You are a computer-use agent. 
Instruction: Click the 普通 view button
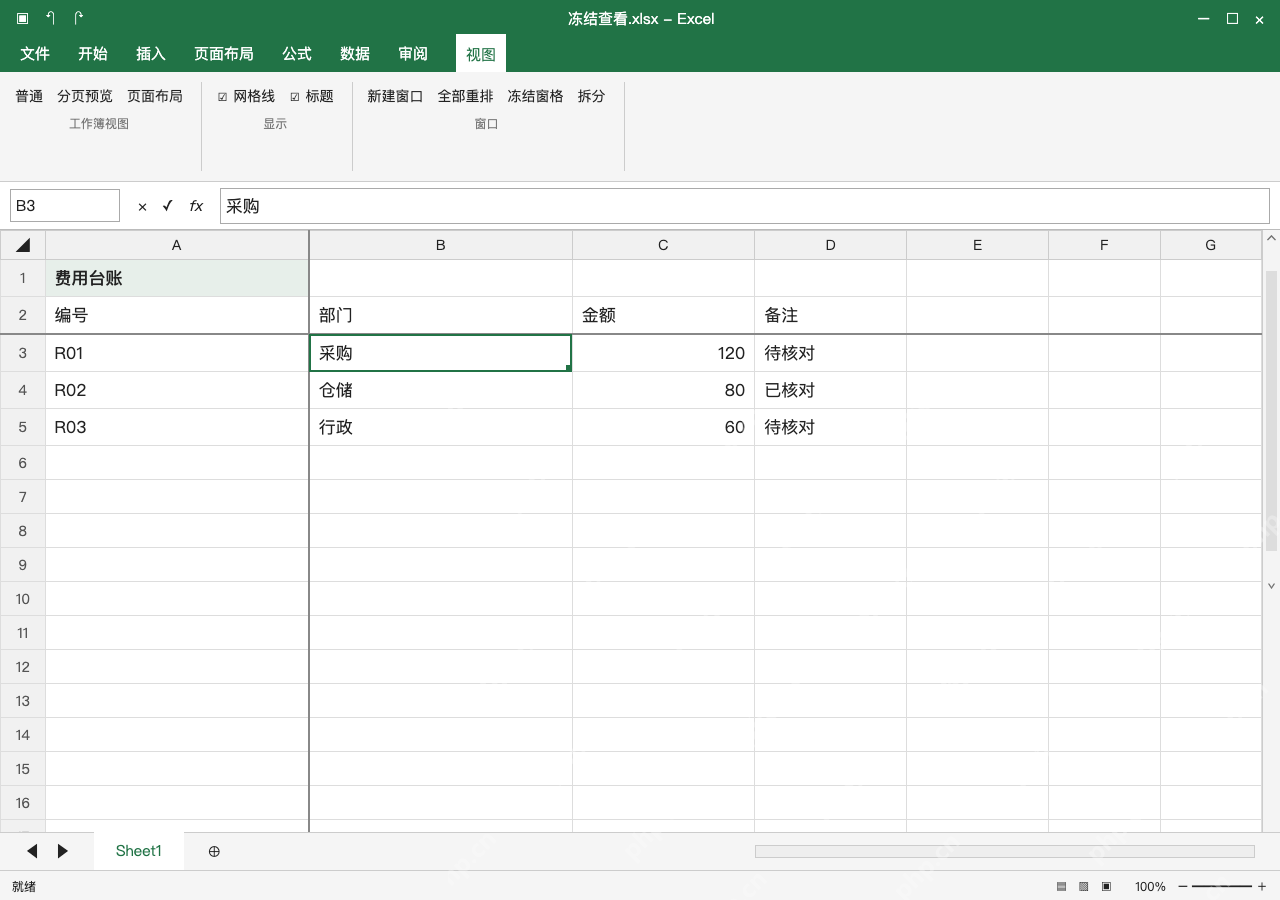(29, 96)
